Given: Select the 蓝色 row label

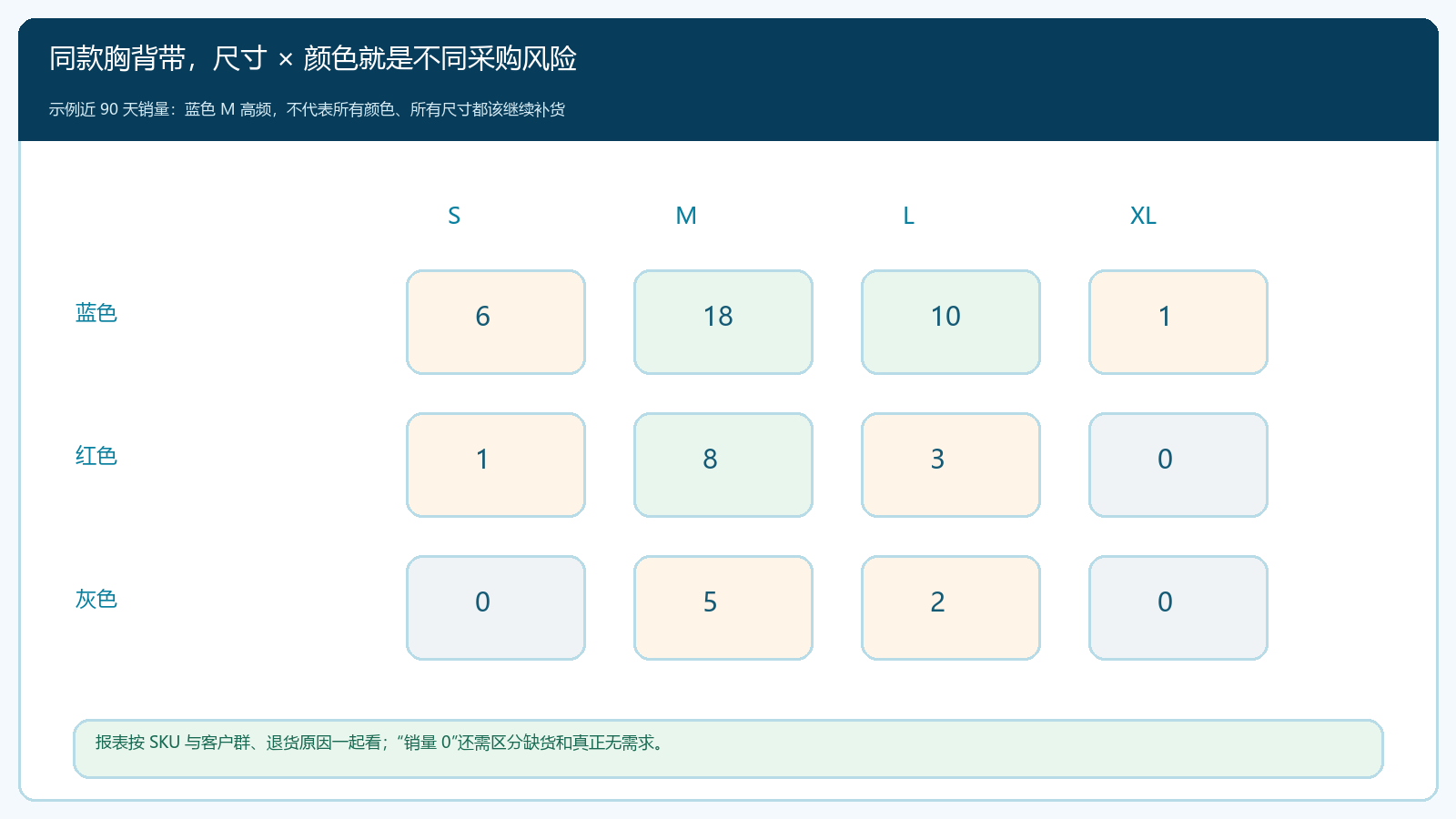Looking at the screenshot, I should click(x=96, y=313).
